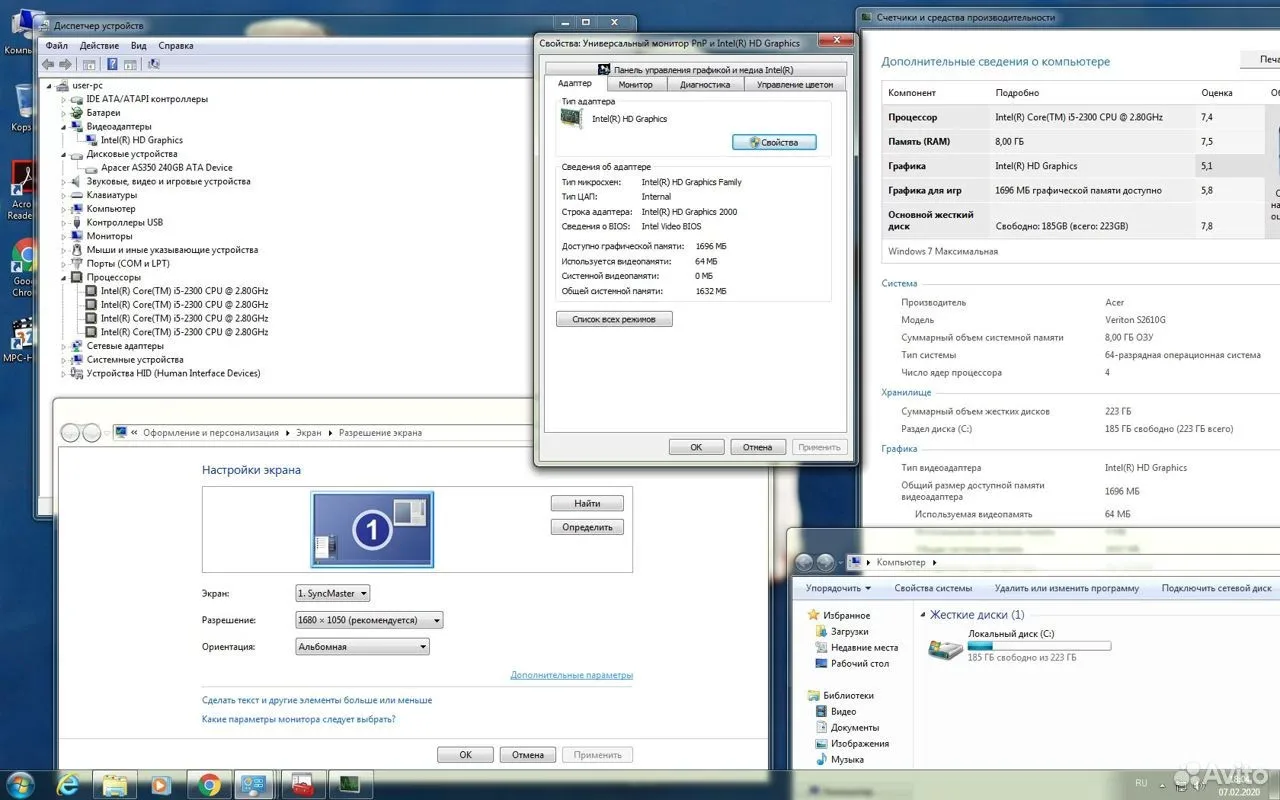Click Удалить или изменить программу
The width and height of the screenshot is (1280, 800).
coord(1066,588)
